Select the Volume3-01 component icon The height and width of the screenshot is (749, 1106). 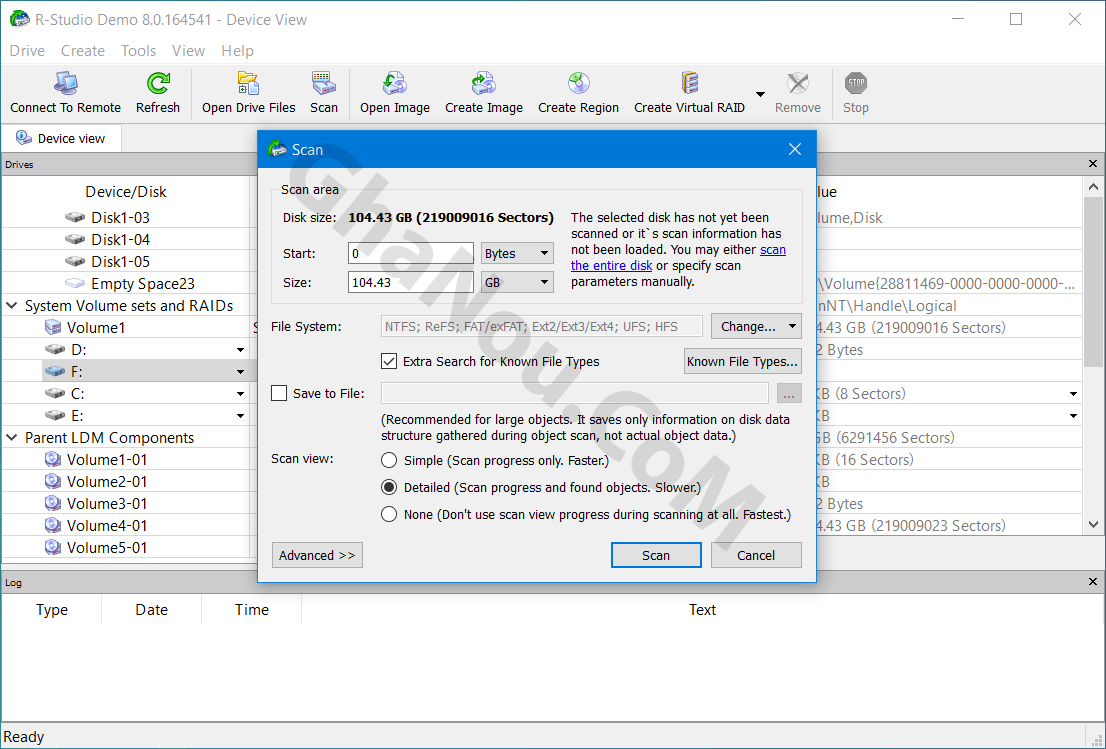(53, 503)
